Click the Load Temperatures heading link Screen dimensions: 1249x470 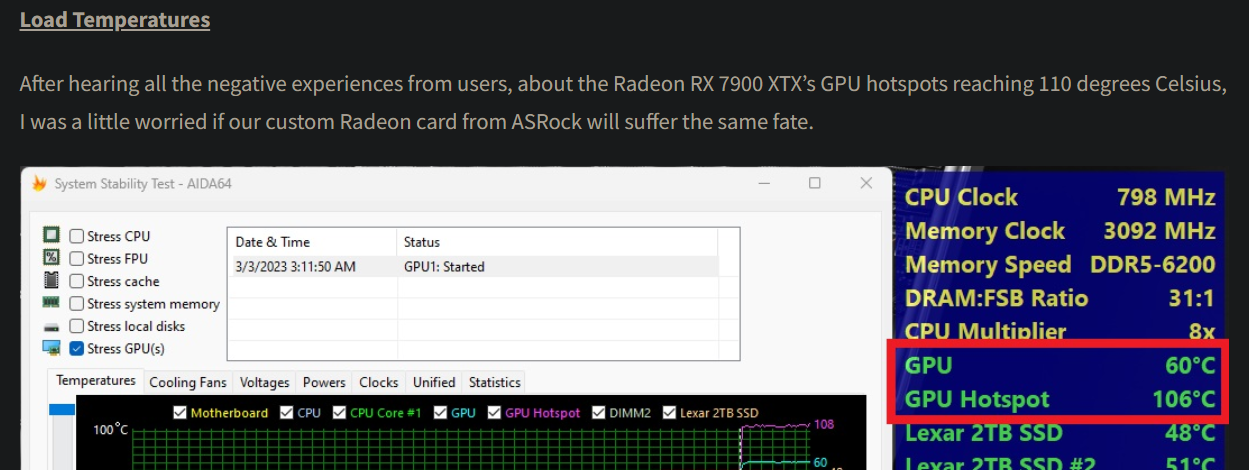click(115, 19)
